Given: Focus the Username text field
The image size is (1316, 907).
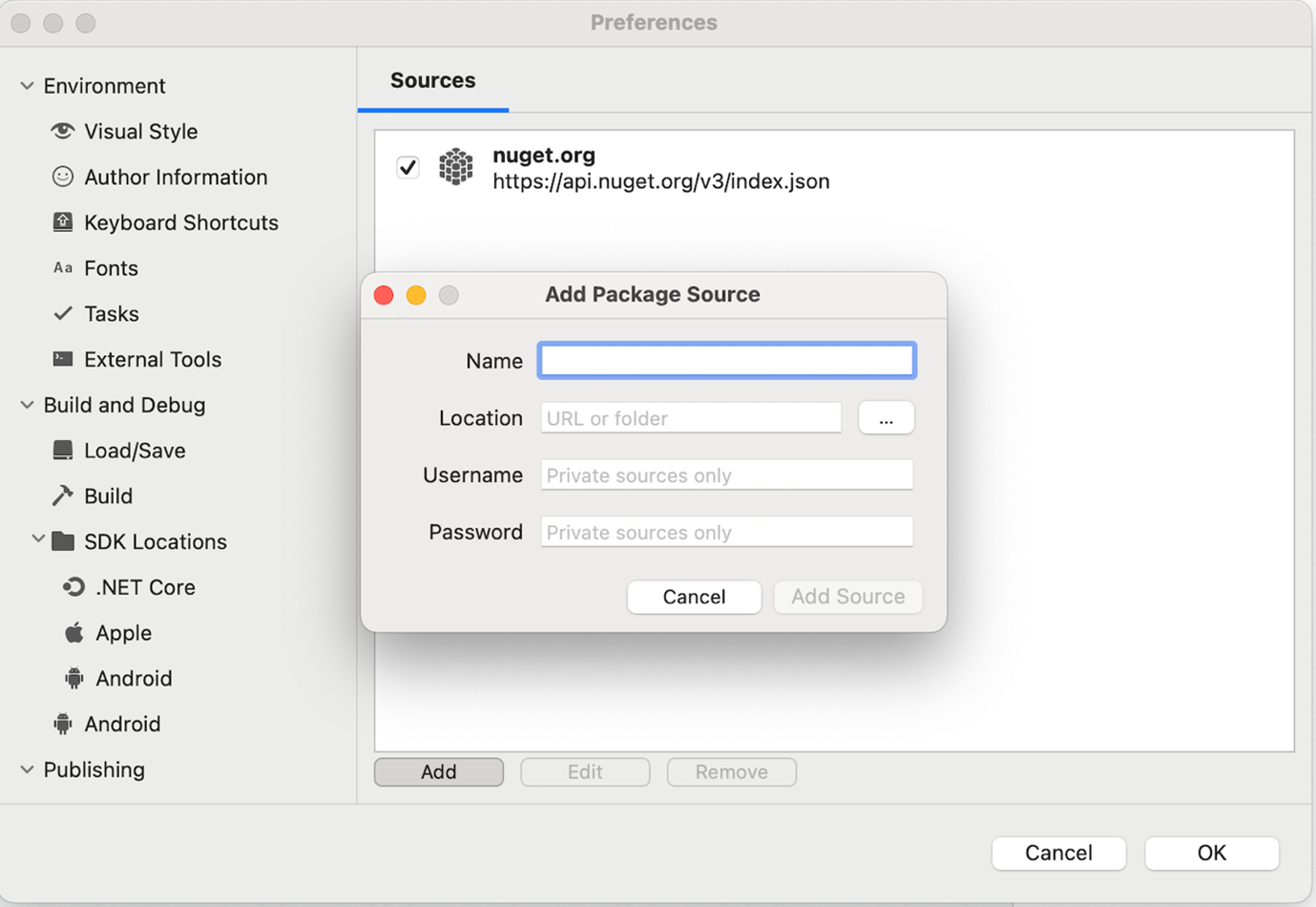Looking at the screenshot, I should 726,475.
